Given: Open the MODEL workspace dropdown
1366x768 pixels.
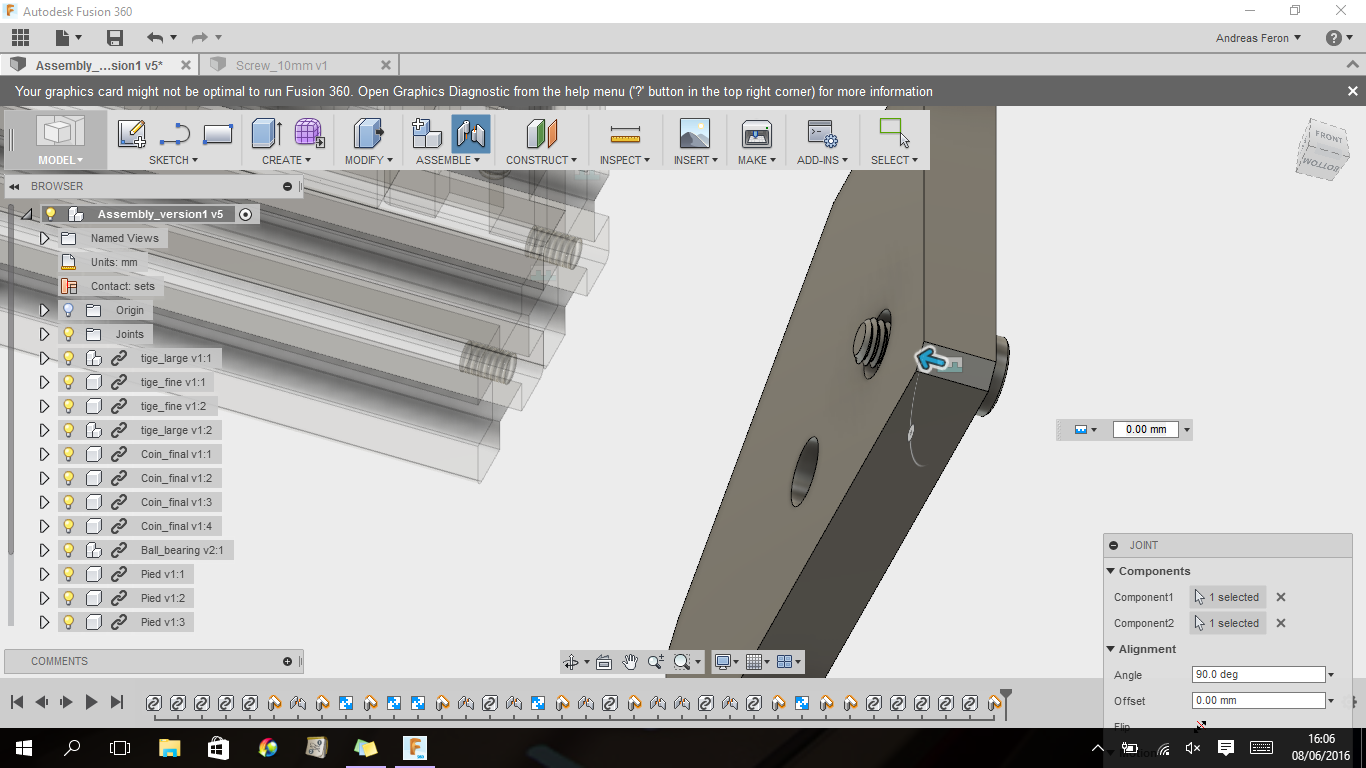Looking at the screenshot, I should pyautogui.click(x=60, y=160).
